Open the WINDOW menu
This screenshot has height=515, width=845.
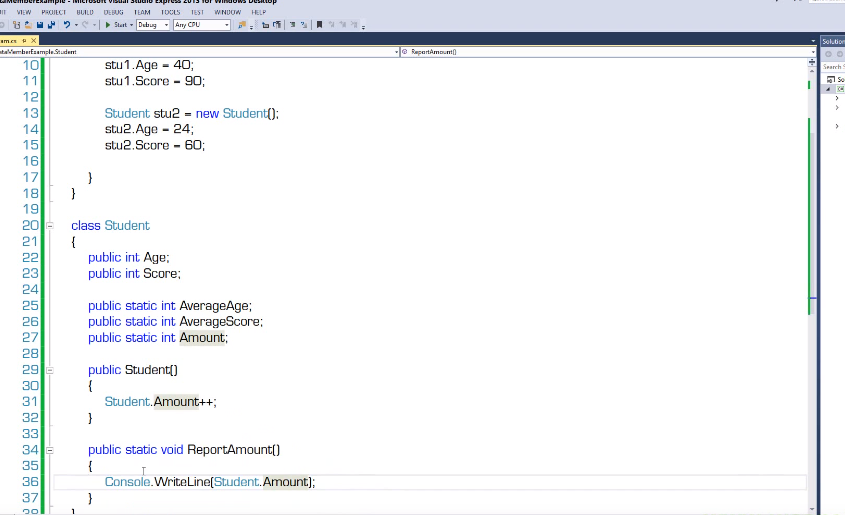pyautogui.click(x=227, y=12)
